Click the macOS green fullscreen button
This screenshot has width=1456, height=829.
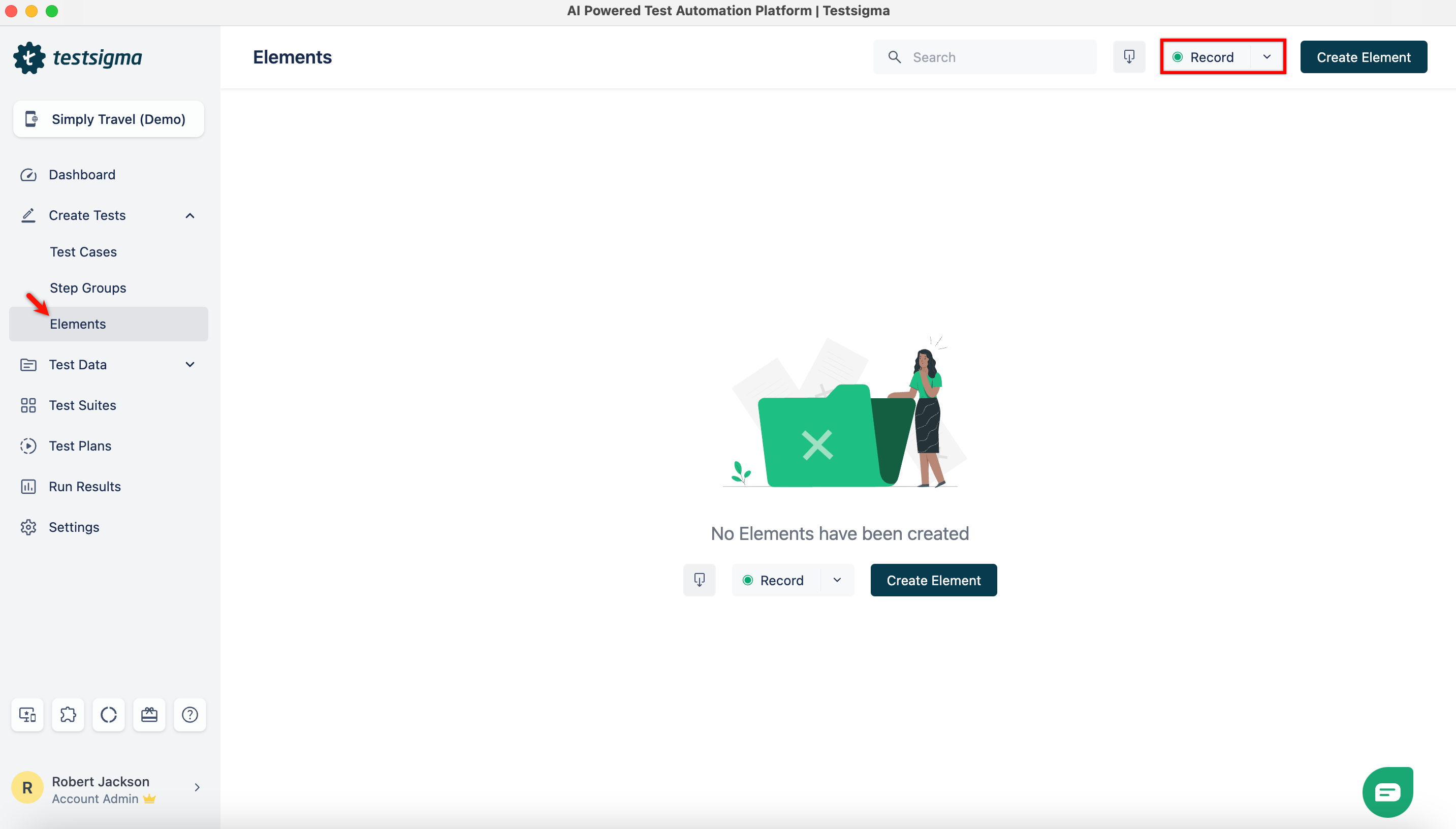(x=52, y=11)
